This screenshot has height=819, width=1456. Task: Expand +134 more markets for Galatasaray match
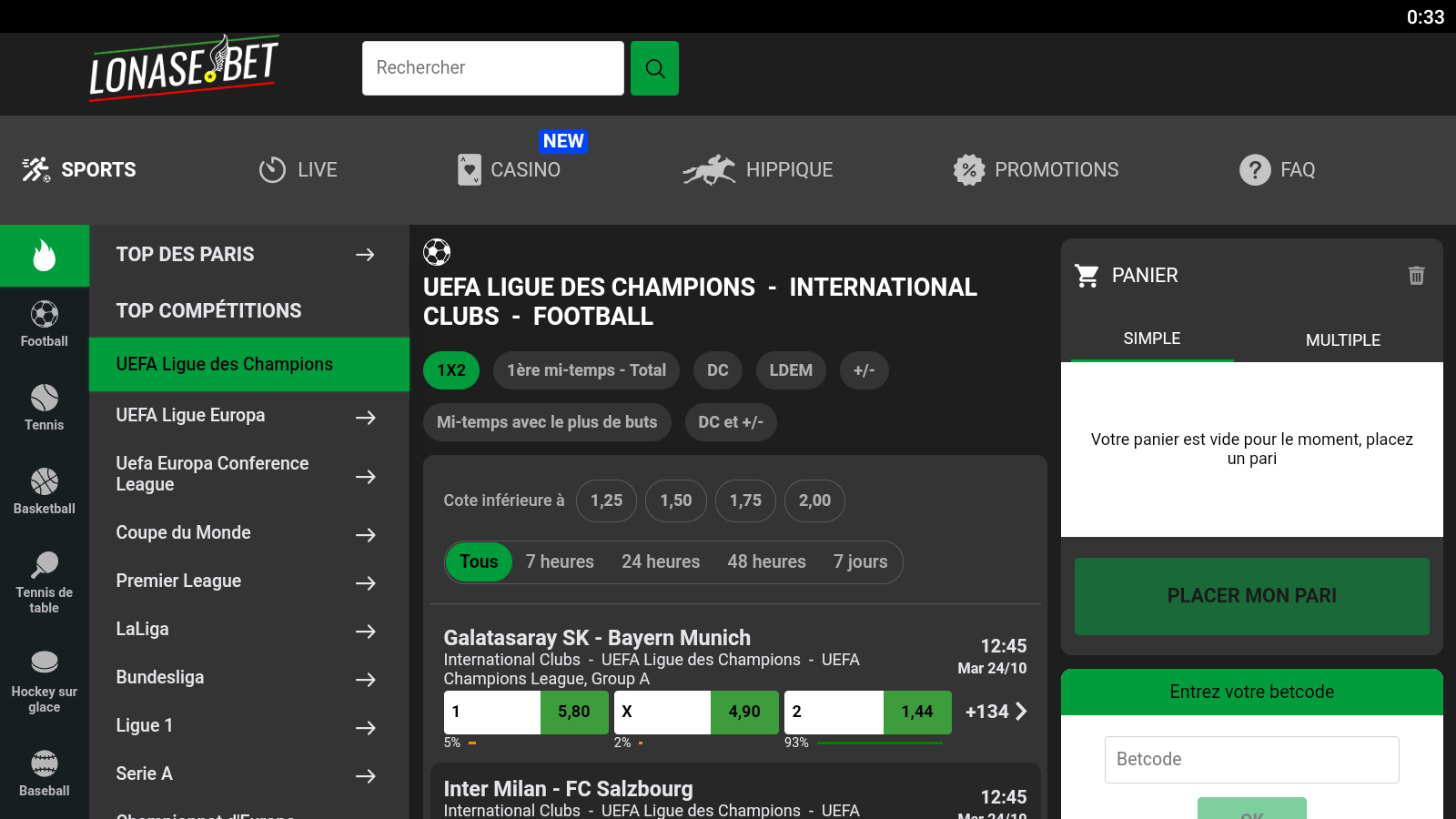coord(996,712)
